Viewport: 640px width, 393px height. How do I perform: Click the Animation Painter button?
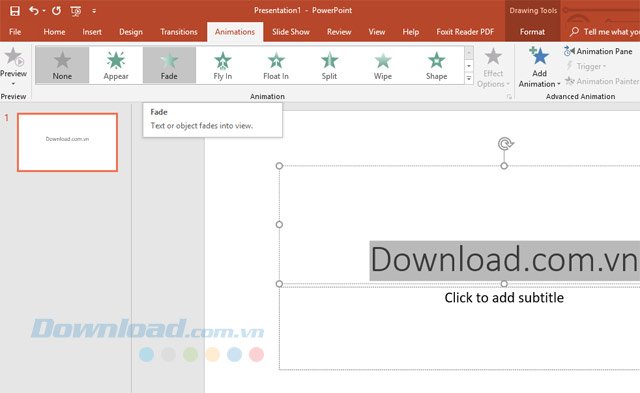[x=602, y=81]
